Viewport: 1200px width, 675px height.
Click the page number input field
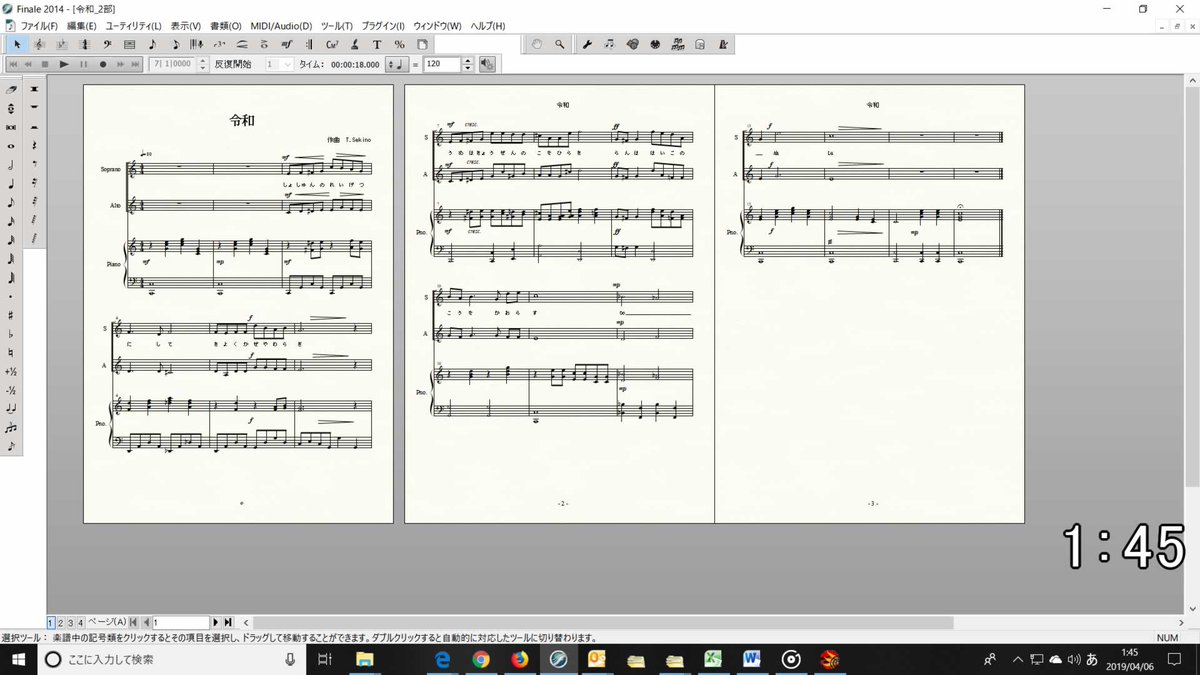[181, 622]
